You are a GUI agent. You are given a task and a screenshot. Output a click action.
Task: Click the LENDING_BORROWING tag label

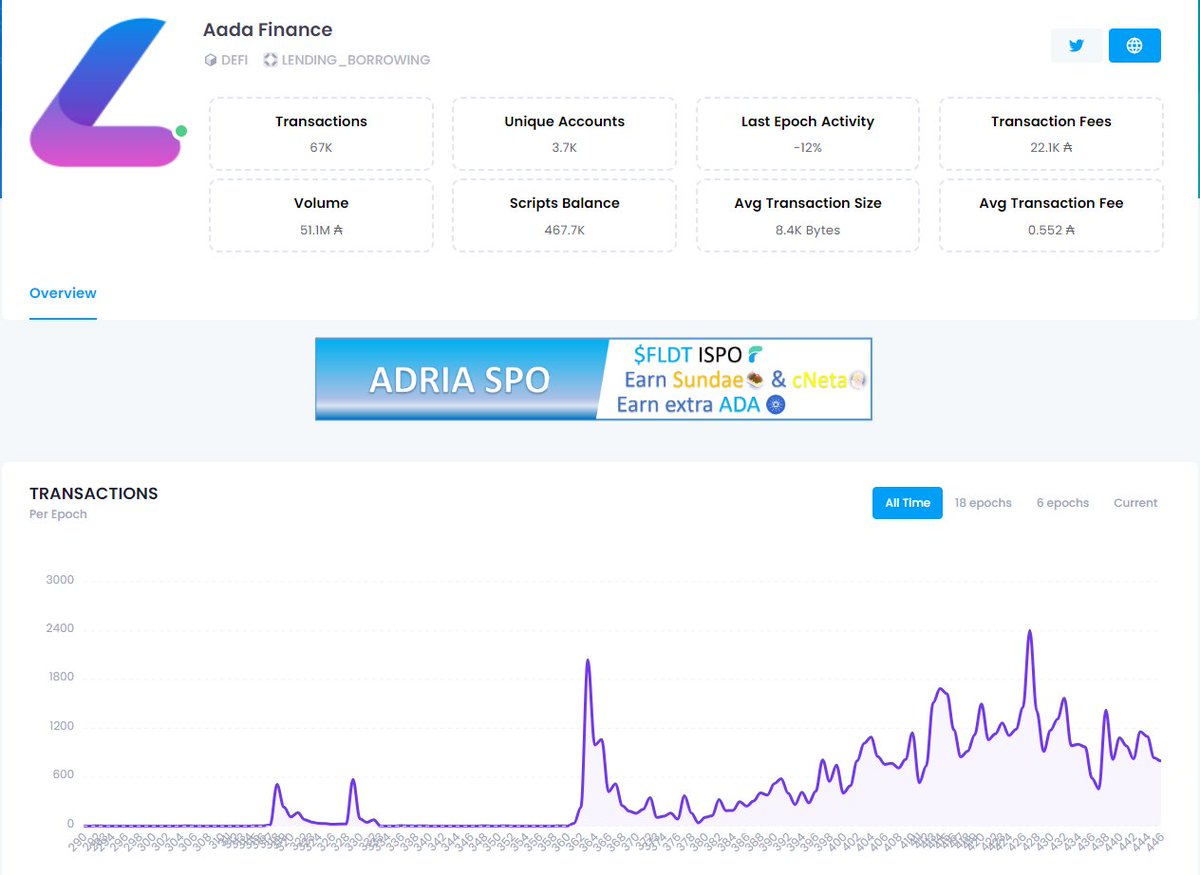point(355,60)
